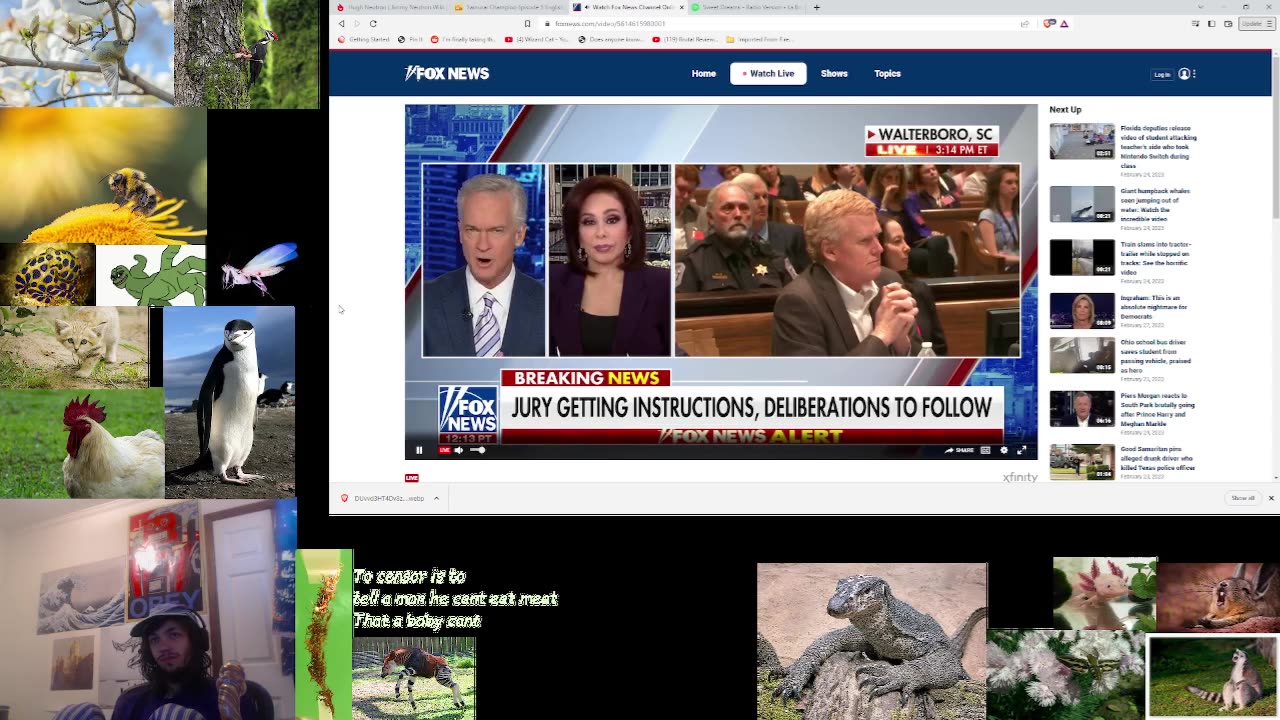Open the Wizard Cat YouTube bookmark
Viewport: 1280px width, 720px height.
pos(537,39)
